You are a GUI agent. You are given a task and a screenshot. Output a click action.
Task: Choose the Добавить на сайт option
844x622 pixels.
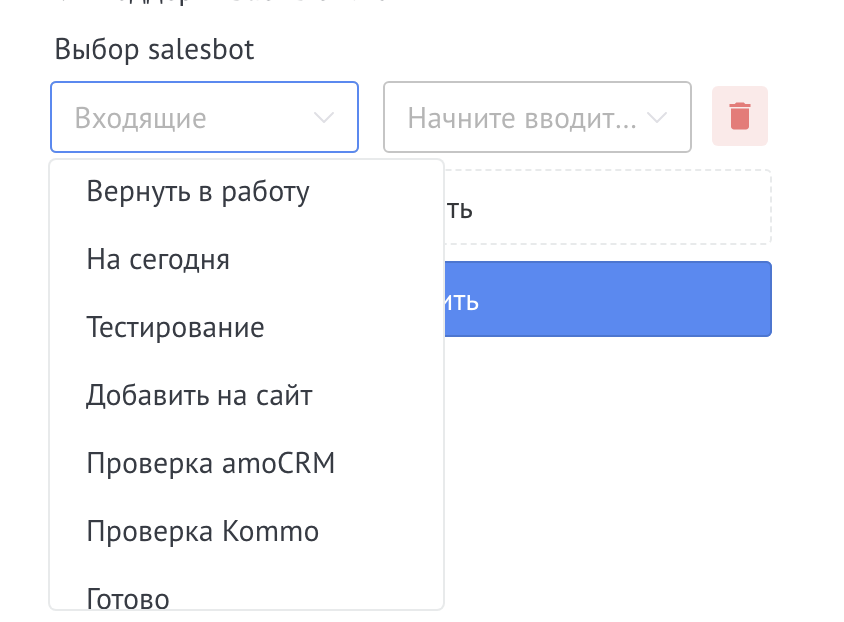(197, 395)
